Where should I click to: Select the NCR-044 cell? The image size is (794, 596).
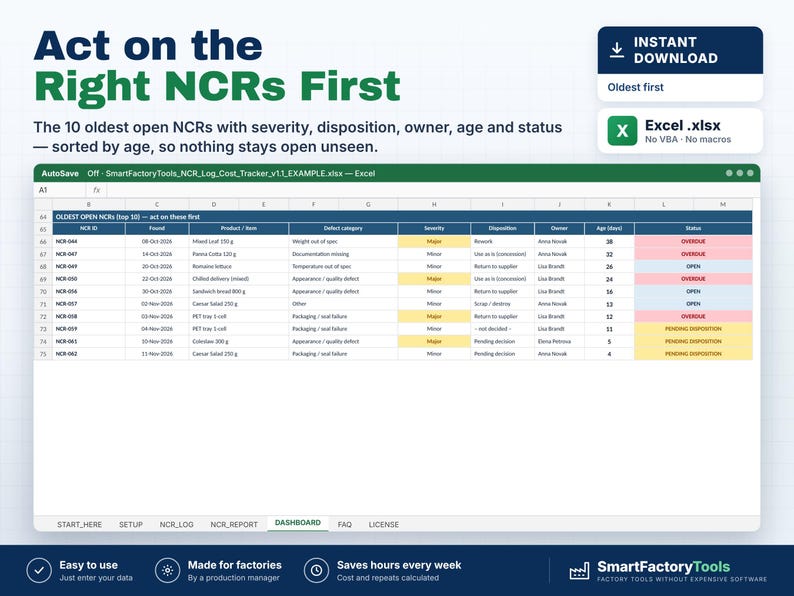pos(89,242)
